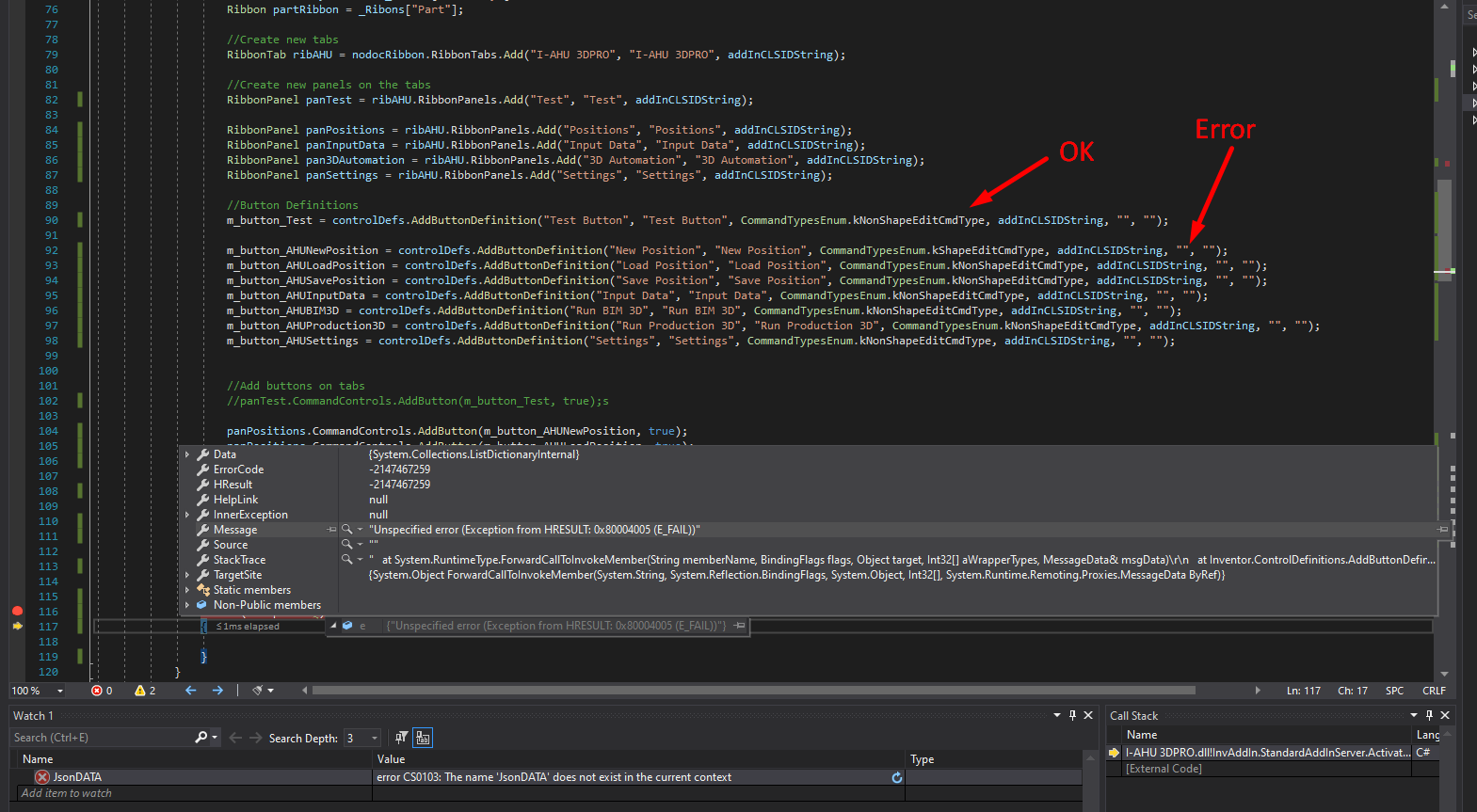Open visualizer dropdown for StackTrace value
Viewport: 1477px width, 812px height.
(x=360, y=560)
